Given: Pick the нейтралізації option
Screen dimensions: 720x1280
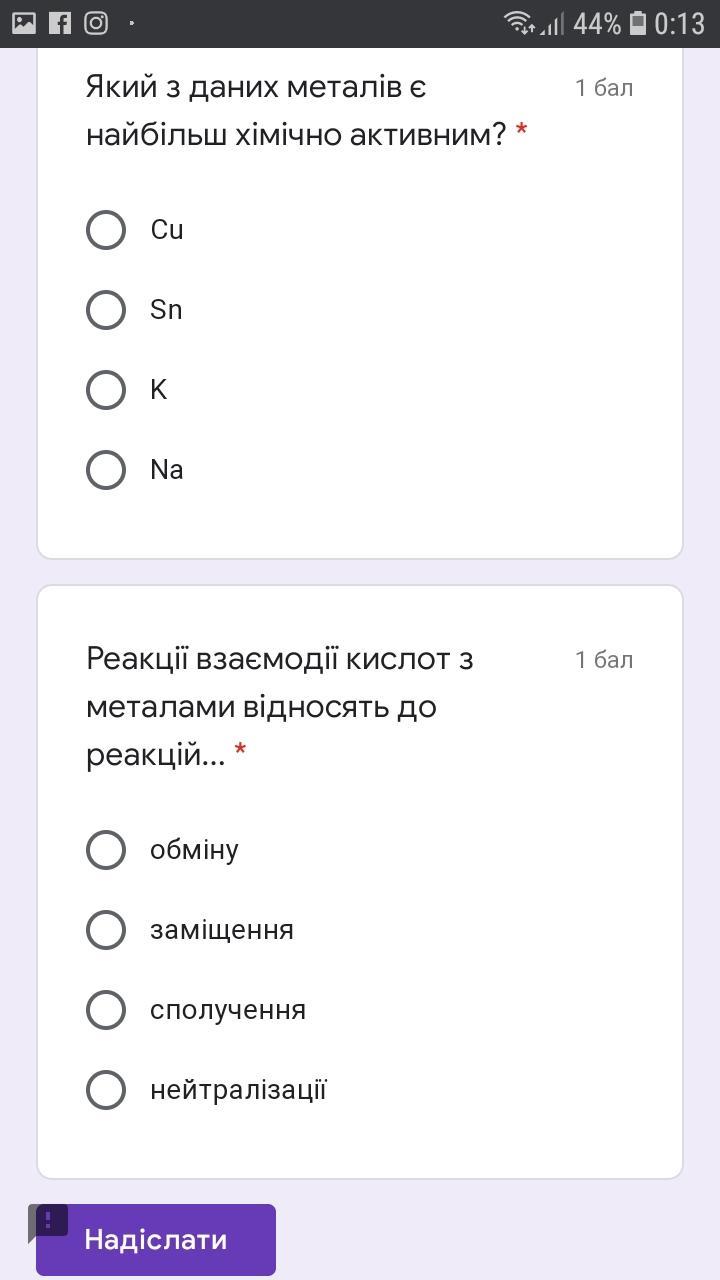Looking at the screenshot, I should click(106, 1090).
